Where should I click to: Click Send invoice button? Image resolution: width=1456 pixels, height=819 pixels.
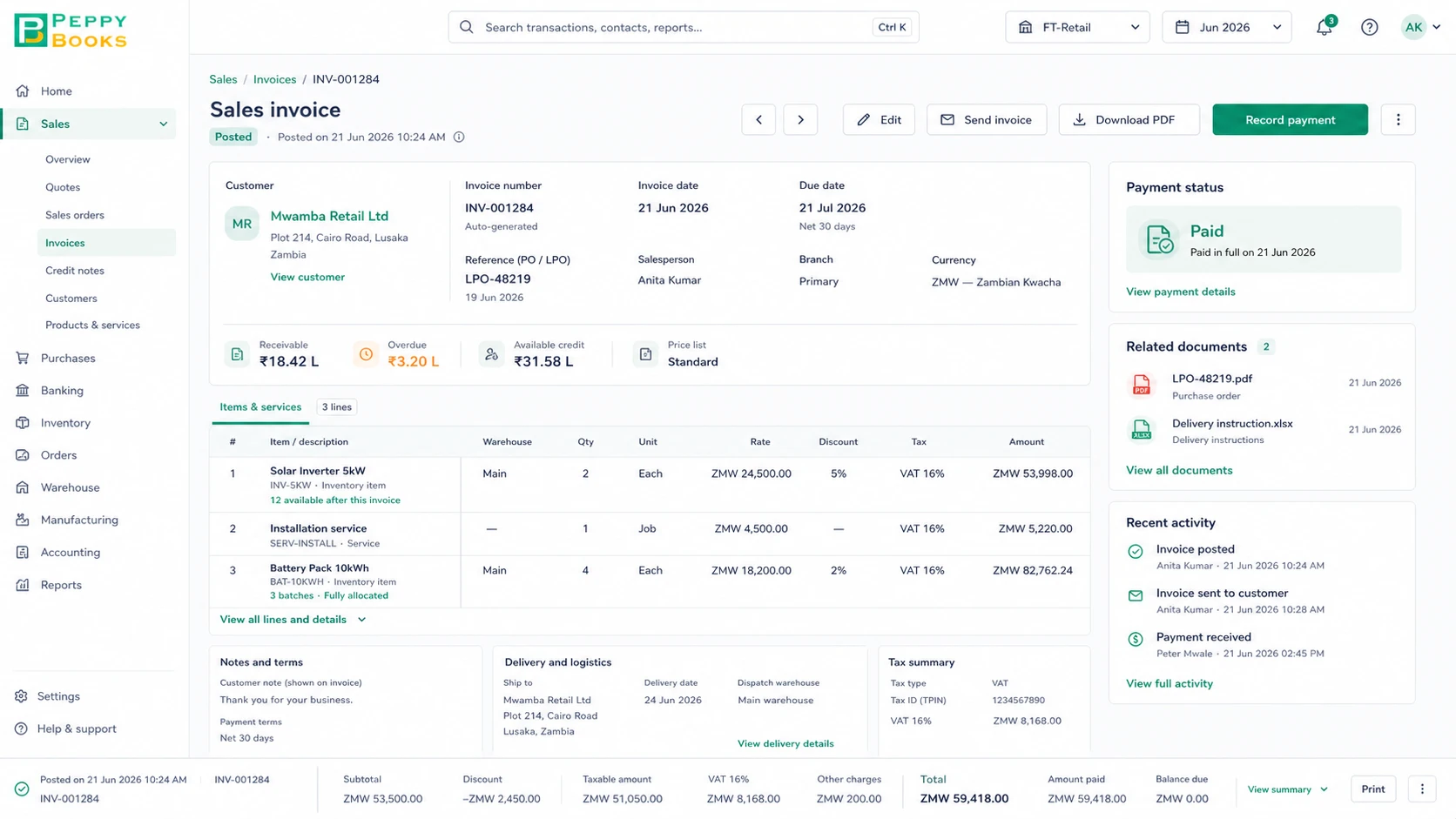[987, 120]
